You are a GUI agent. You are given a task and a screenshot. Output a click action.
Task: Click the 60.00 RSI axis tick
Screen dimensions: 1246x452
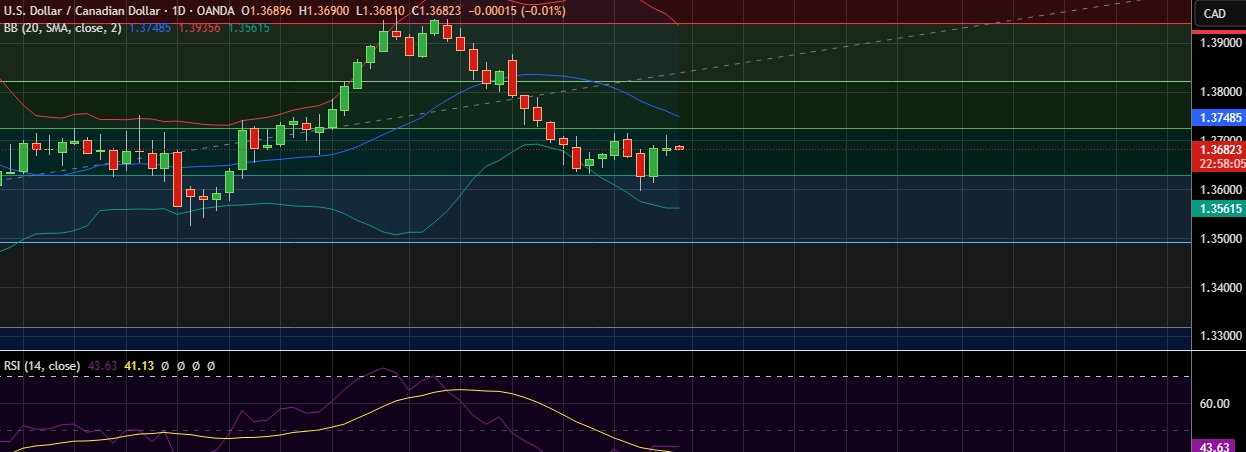coord(1214,403)
